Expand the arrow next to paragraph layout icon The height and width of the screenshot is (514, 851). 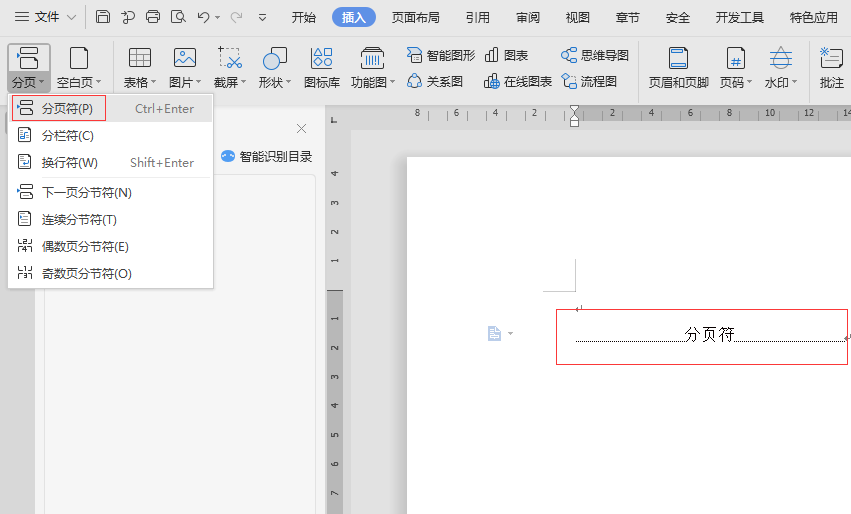click(510, 333)
